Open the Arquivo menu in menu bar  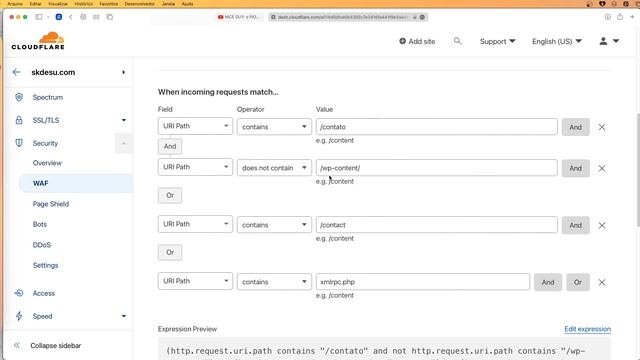15,4
